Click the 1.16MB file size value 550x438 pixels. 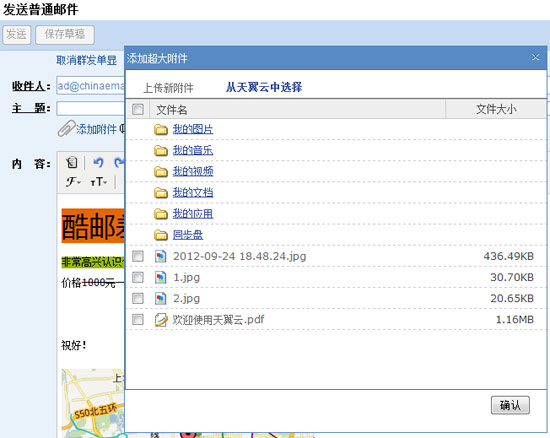(515, 319)
